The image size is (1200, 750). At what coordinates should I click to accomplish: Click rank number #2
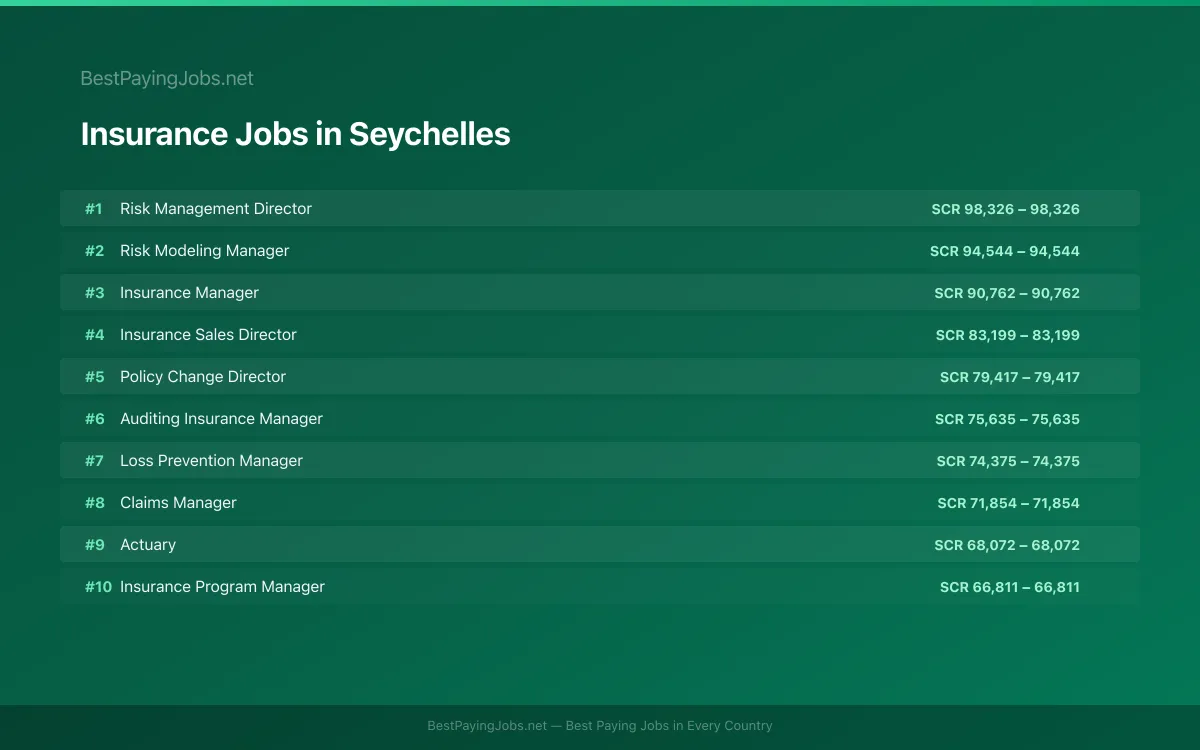[94, 251]
